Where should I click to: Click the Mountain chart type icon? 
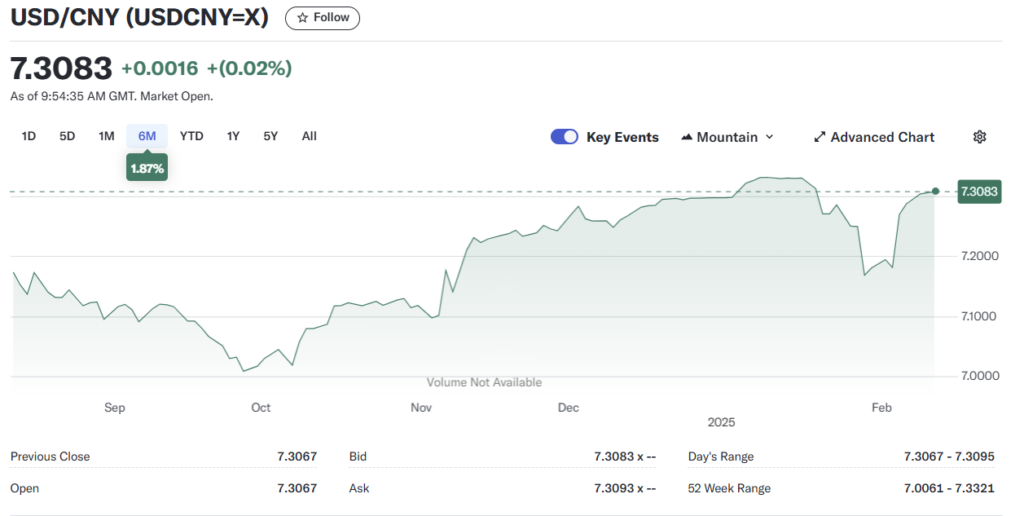click(687, 137)
